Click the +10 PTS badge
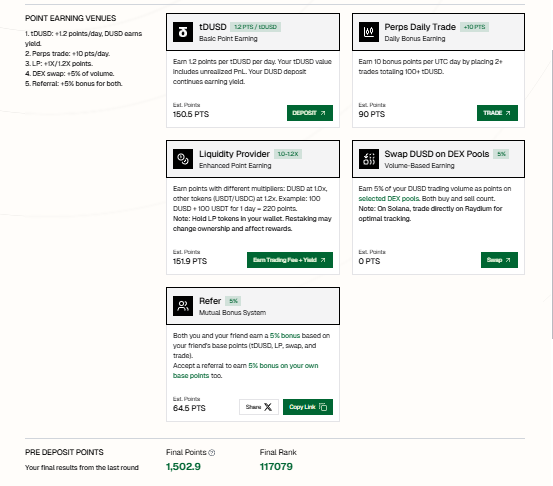The image size is (553, 486). [x=474, y=27]
